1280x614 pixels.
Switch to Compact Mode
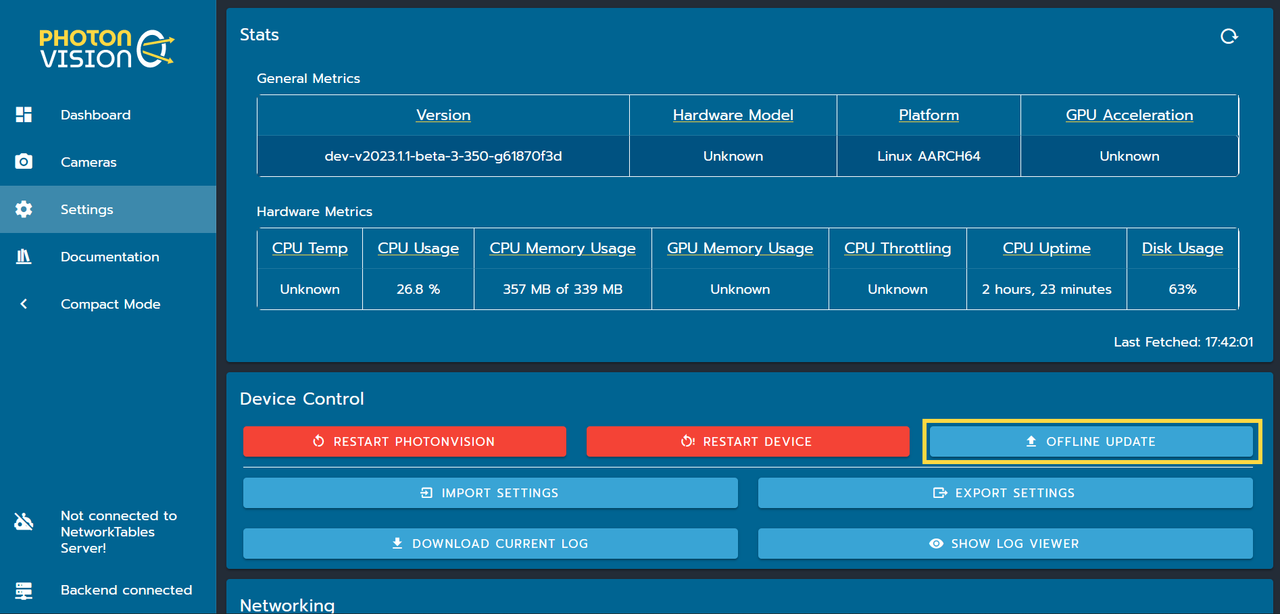click(108, 304)
